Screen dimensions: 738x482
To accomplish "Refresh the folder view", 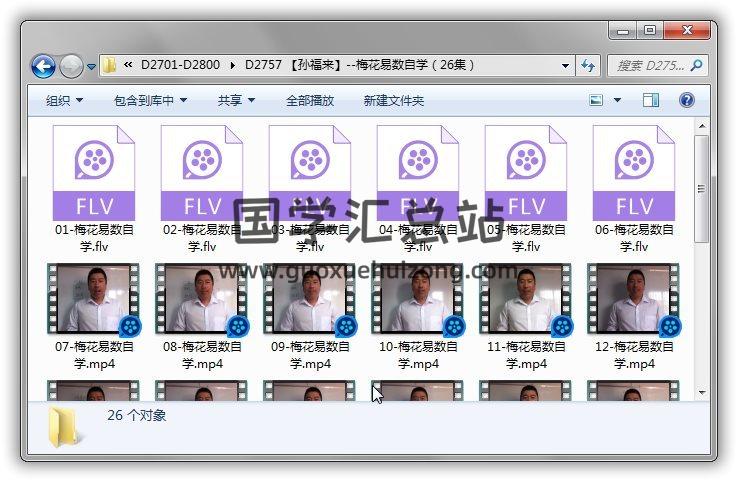I will click(587, 66).
